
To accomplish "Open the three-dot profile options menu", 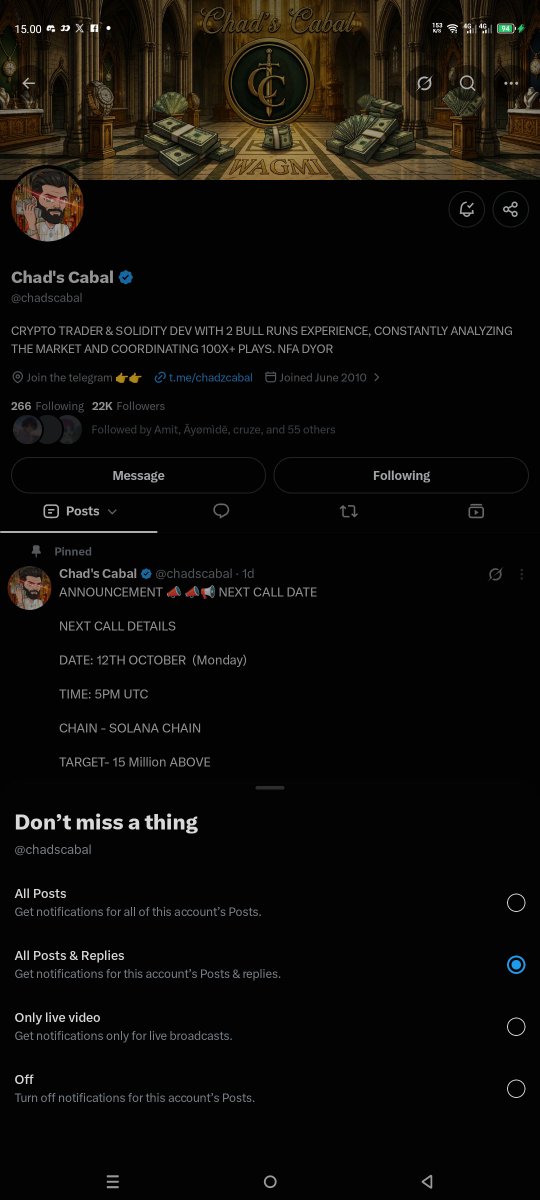I will click(512, 83).
